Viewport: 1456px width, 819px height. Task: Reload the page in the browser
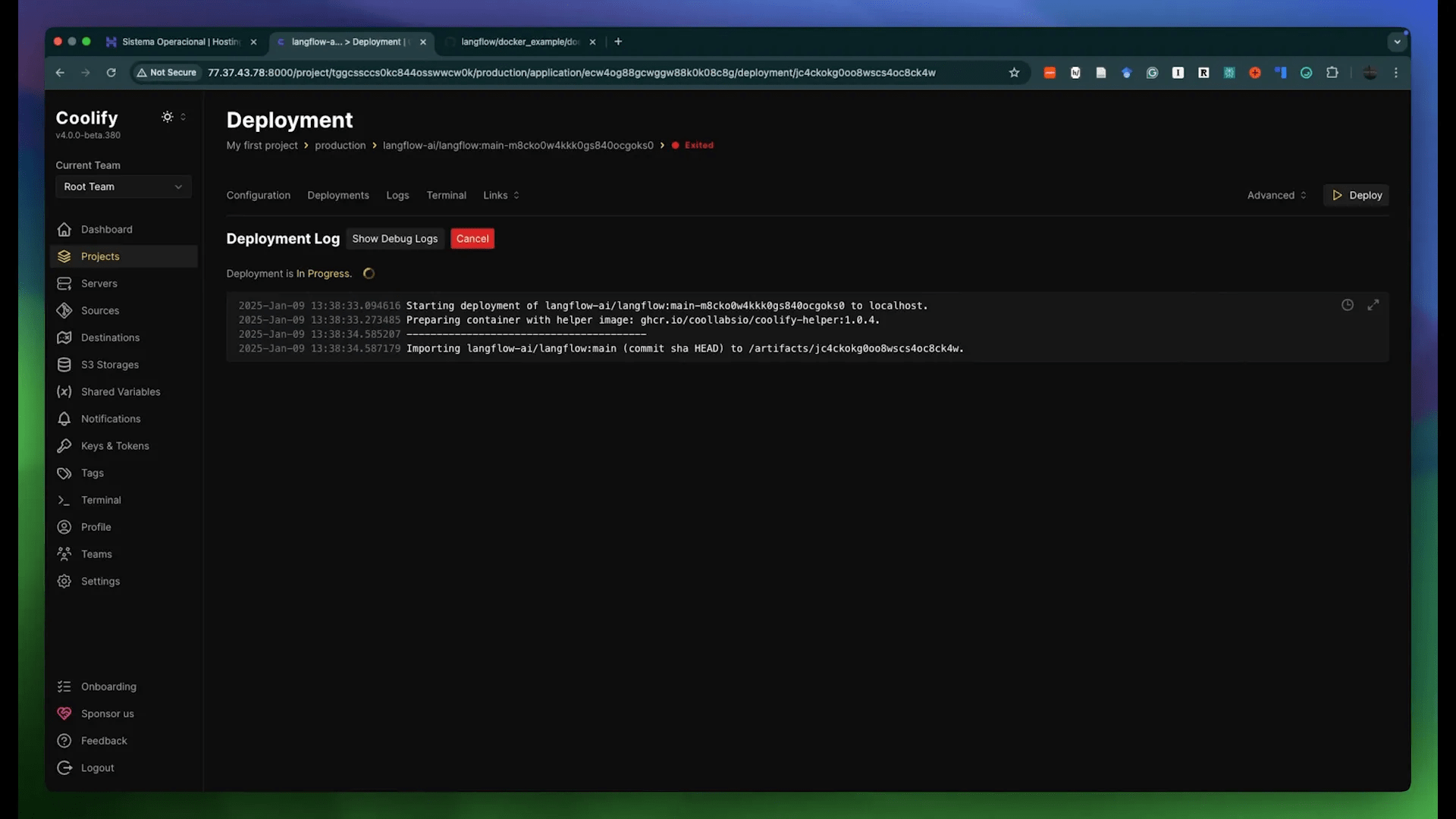(x=111, y=73)
